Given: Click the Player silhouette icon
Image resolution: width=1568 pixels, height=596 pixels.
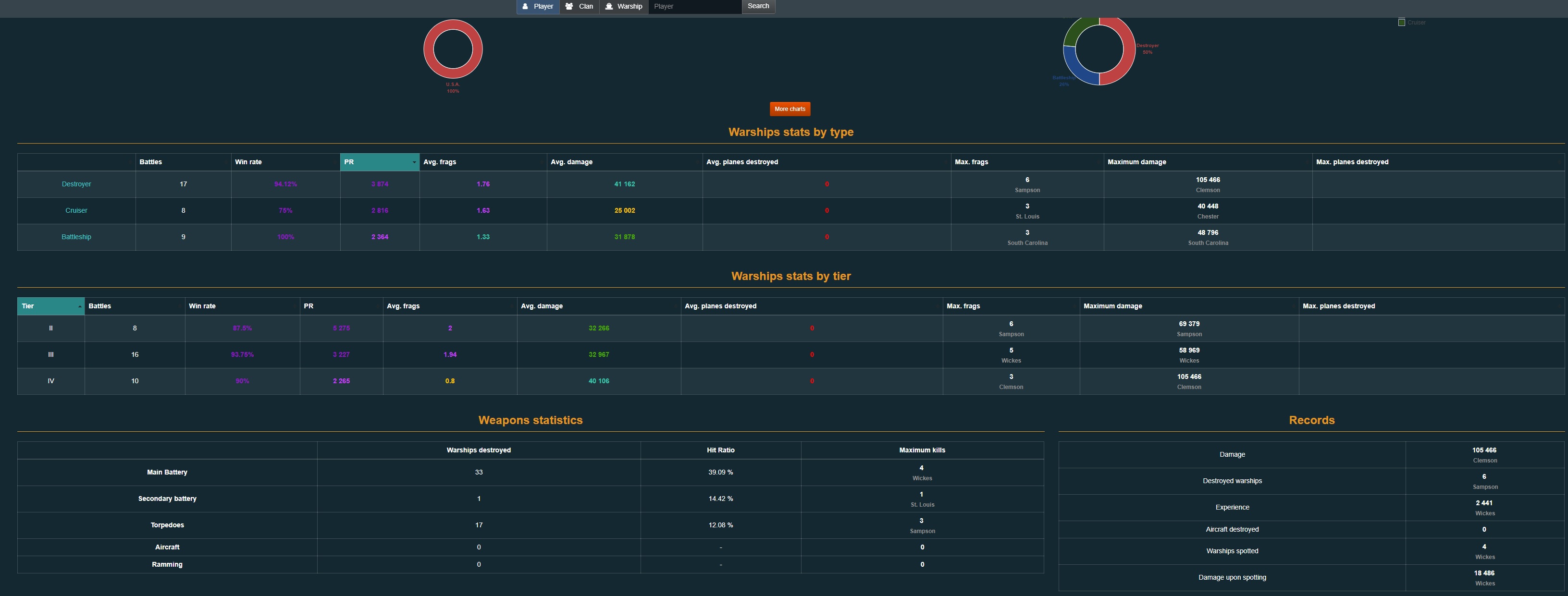Looking at the screenshot, I should click(525, 7).
